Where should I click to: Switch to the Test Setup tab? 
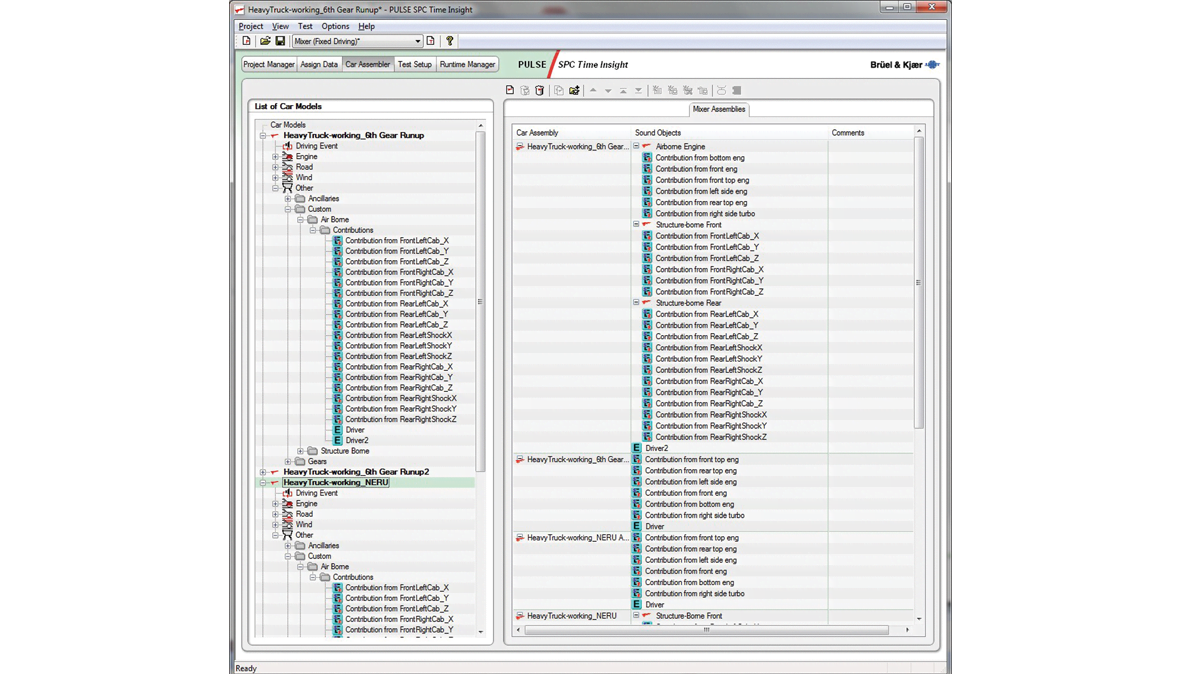pos(414,64)
